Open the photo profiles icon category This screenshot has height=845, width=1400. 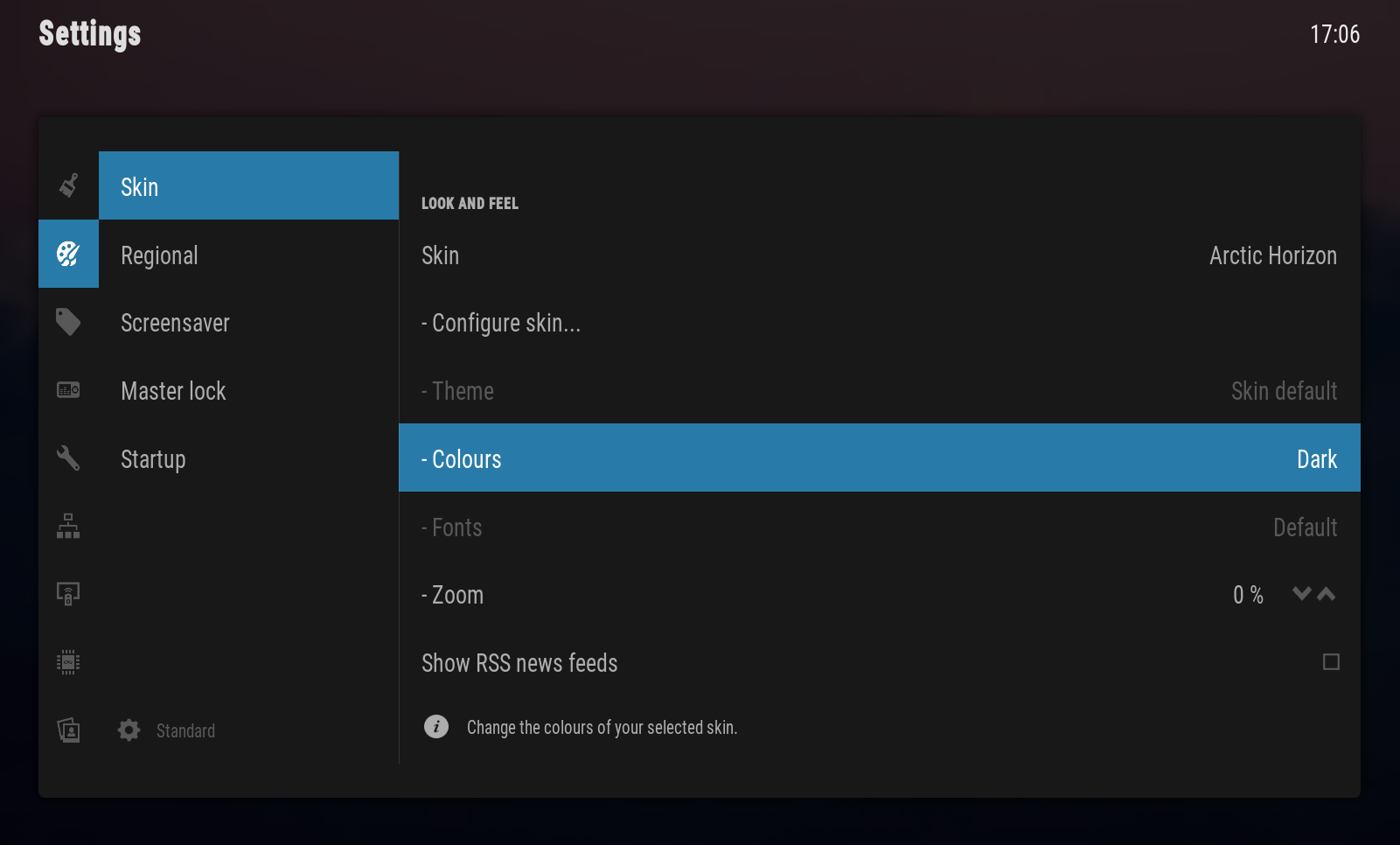(x=68, y=730)
